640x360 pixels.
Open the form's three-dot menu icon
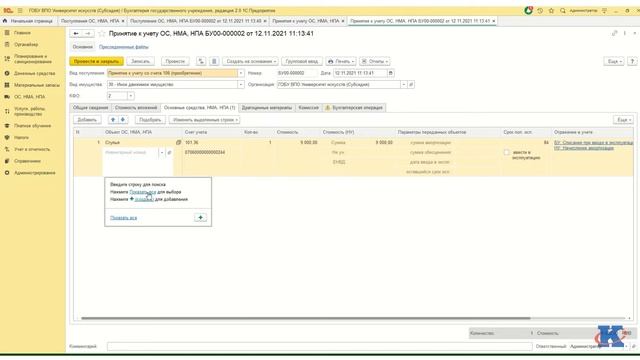(625, 33)
